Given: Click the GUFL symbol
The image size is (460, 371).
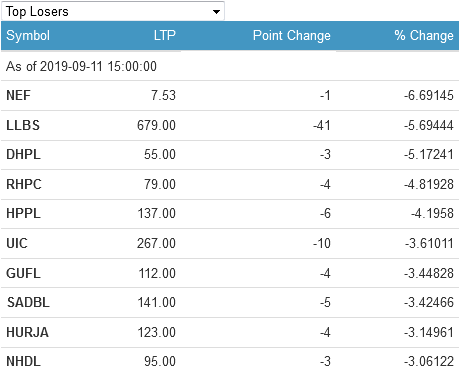Looking at the screenshot, I should click(23, 273).
